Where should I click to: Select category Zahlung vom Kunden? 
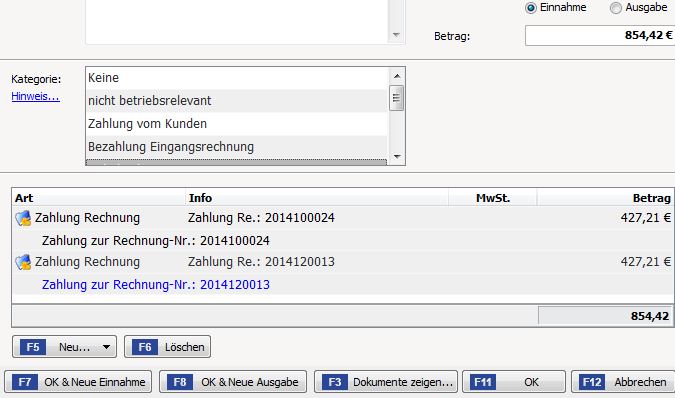pos(236,124)
